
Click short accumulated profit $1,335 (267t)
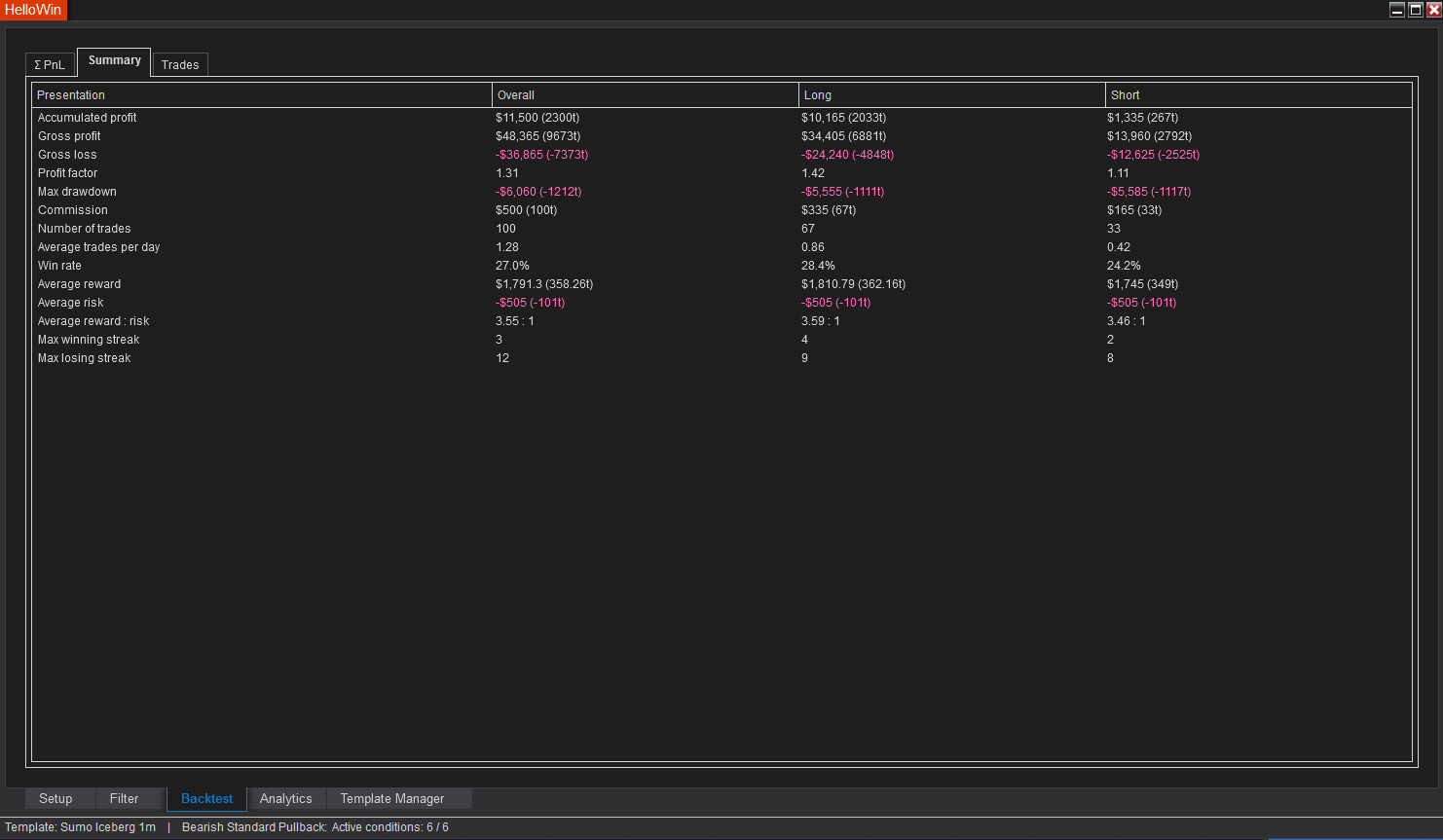(1143, 118)
